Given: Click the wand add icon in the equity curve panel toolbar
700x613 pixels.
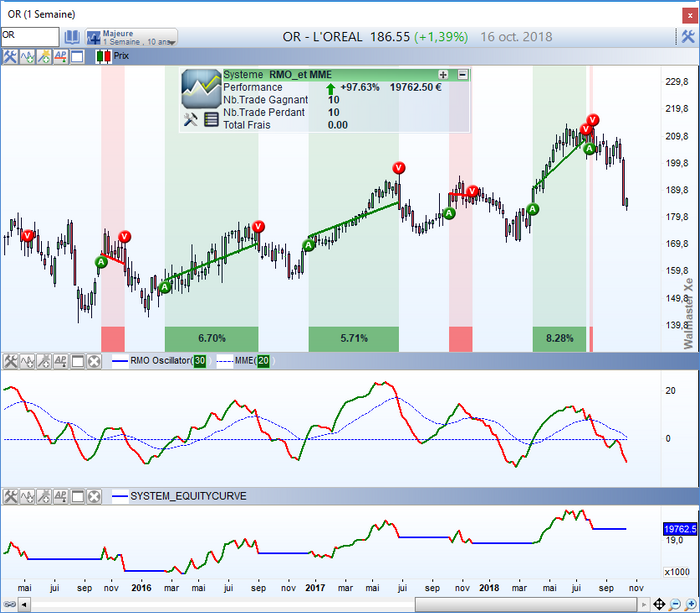Looking at the screenshot, I should click(x=44, y=496).
